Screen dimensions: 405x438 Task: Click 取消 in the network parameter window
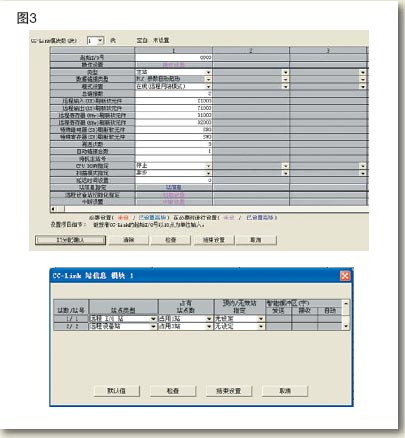256,240
